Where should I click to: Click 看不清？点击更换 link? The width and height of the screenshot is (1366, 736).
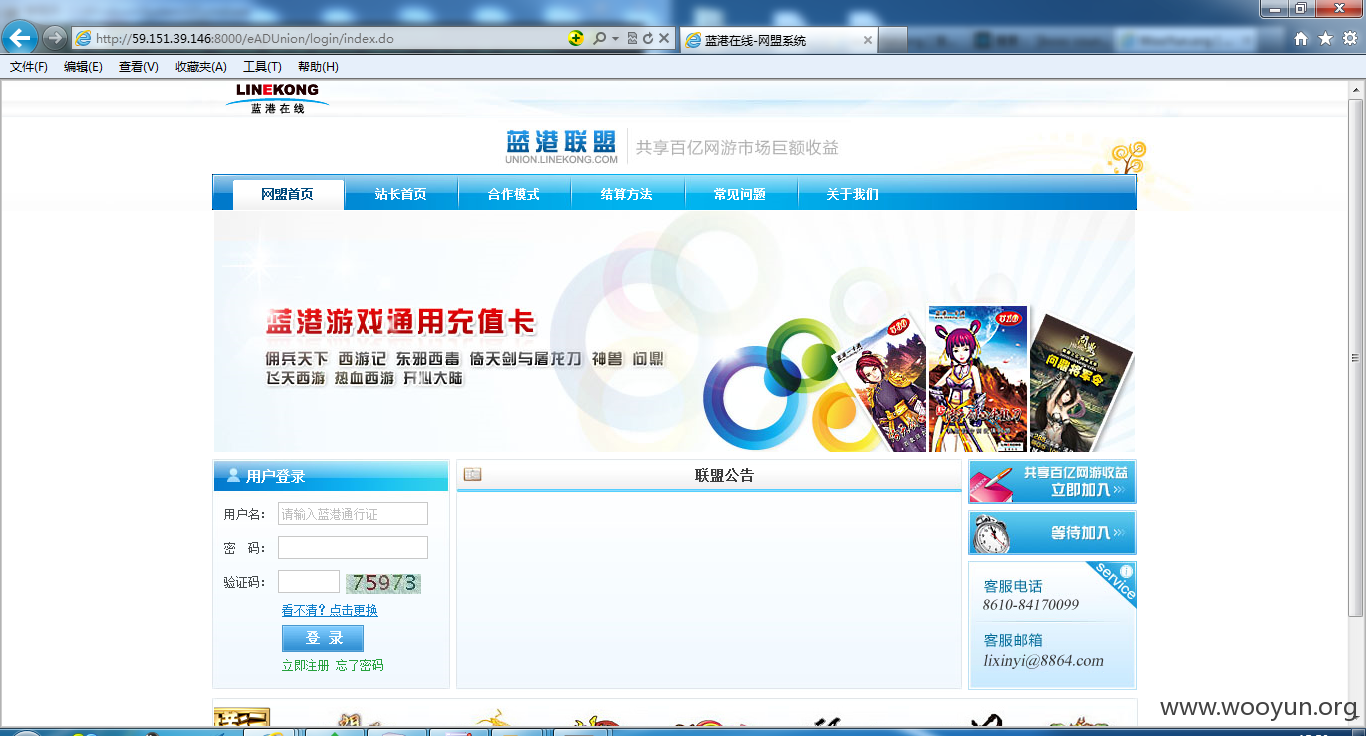(330, 610)
